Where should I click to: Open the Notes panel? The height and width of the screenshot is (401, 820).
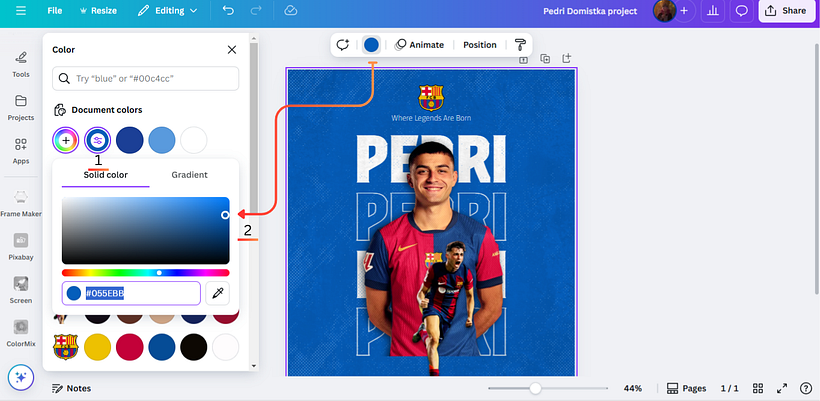(72, 388)
